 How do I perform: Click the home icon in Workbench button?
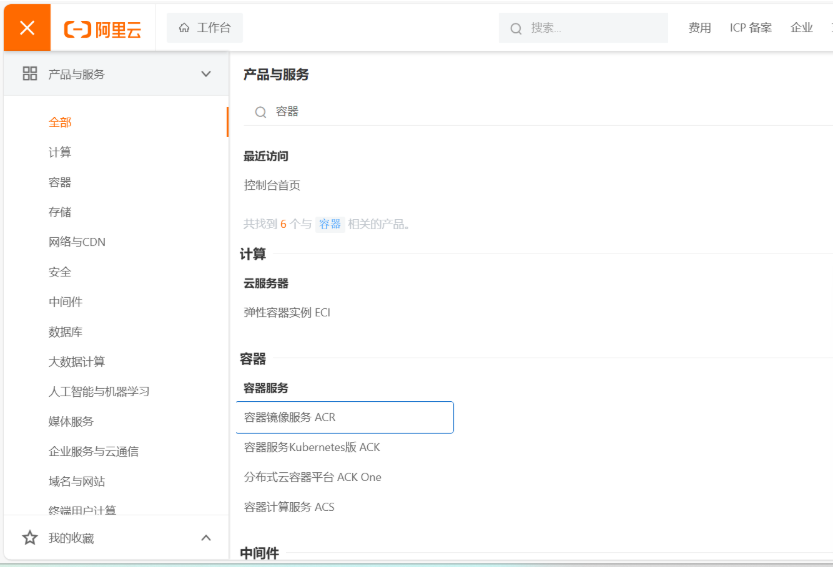point(184,28)
